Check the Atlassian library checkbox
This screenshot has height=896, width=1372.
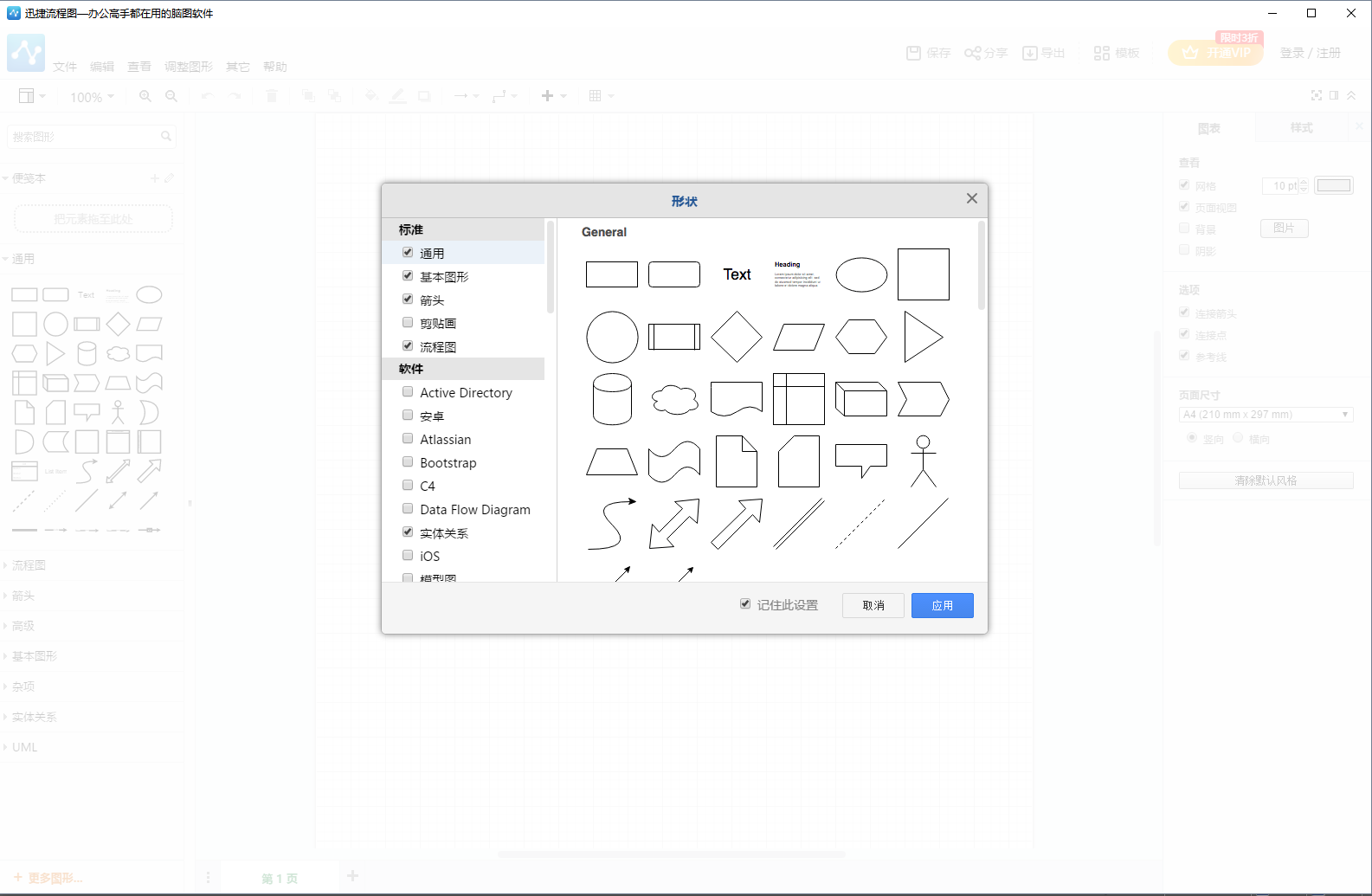408,439
